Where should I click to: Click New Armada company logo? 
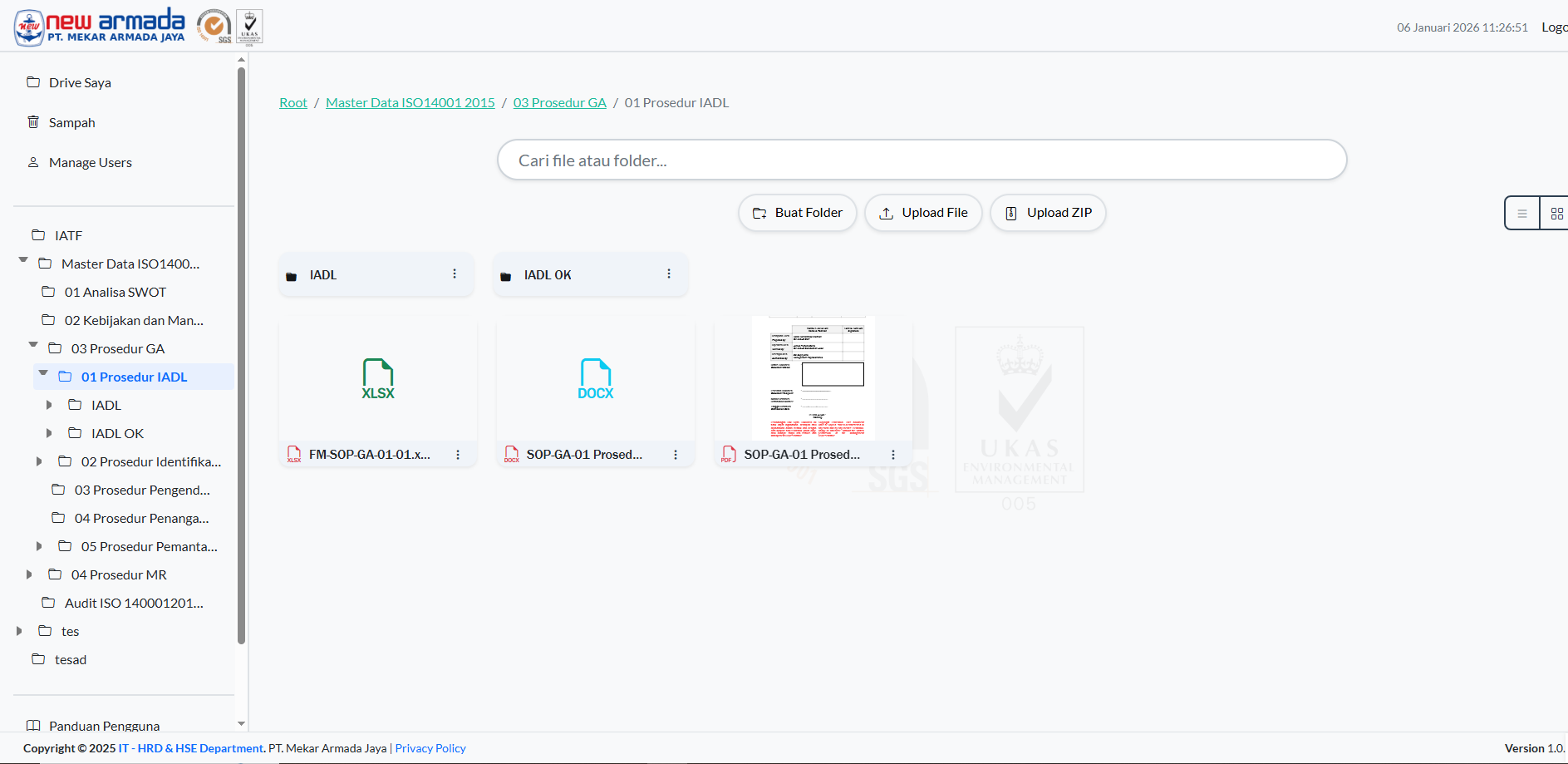pos(100,26)
